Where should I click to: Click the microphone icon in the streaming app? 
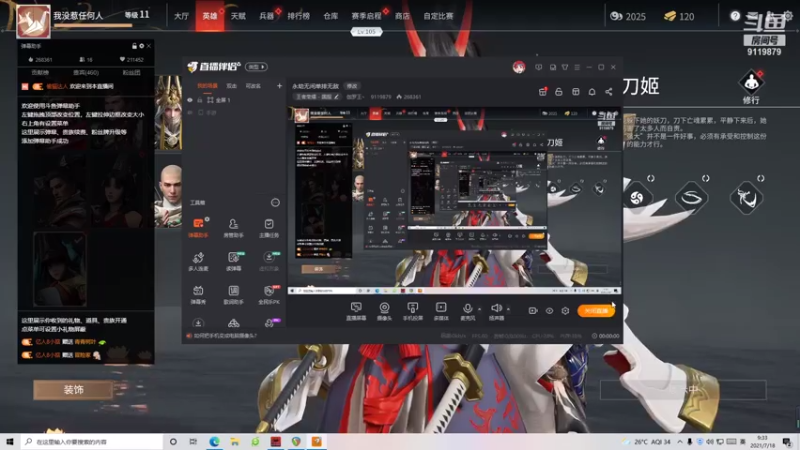pos(467,308)
